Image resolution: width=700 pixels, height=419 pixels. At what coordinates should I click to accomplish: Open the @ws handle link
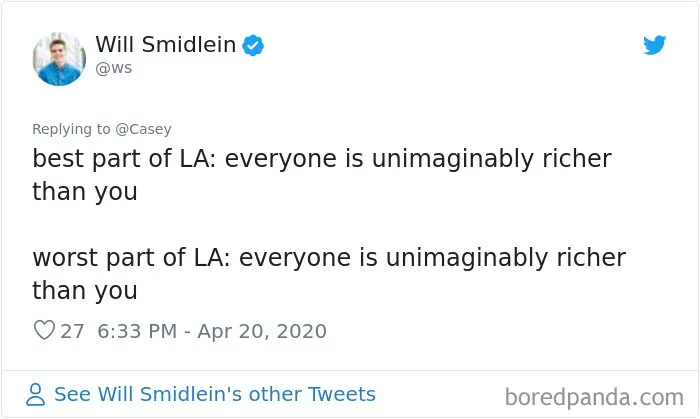tap(114, 68)
